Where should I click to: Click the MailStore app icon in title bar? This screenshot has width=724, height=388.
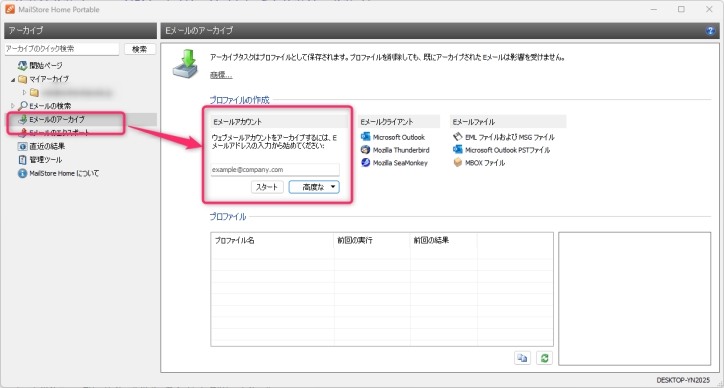coord(10,9)
